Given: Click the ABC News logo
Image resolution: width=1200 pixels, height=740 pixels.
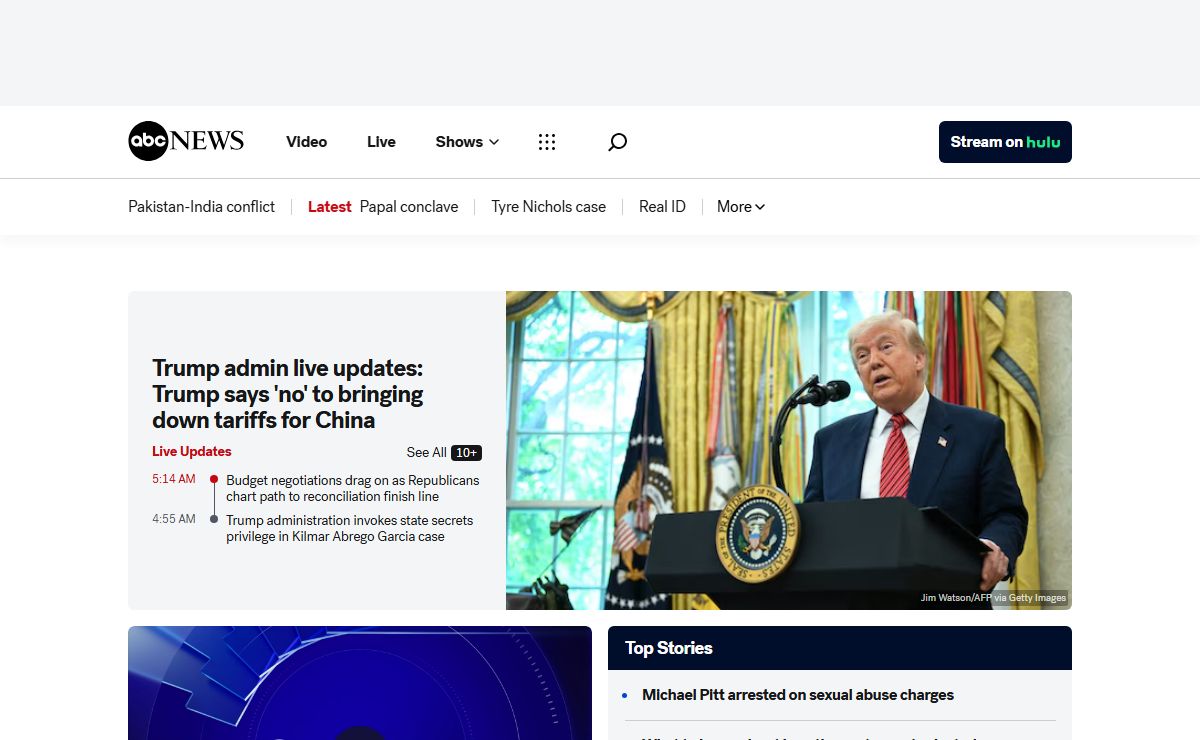Looking at the screenshot, I should click(x=186, y=141).
